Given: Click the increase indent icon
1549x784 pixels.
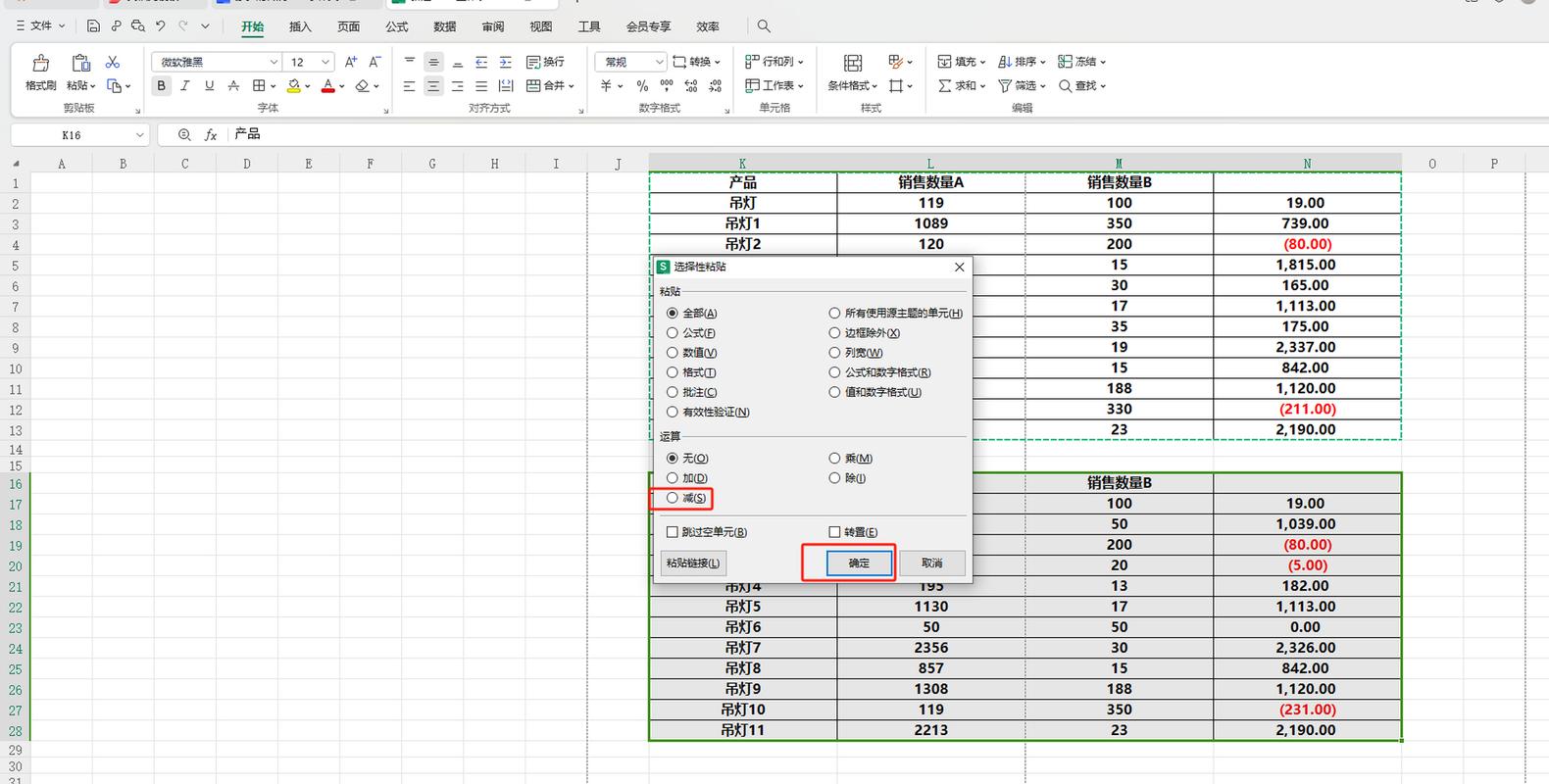Looking at the screenshot, I should tap(505, 62).
